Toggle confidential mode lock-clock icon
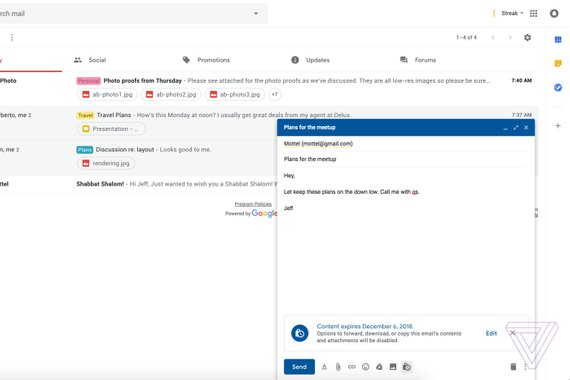This screenshot has width=570, height=380. click(x=407, y=367)
